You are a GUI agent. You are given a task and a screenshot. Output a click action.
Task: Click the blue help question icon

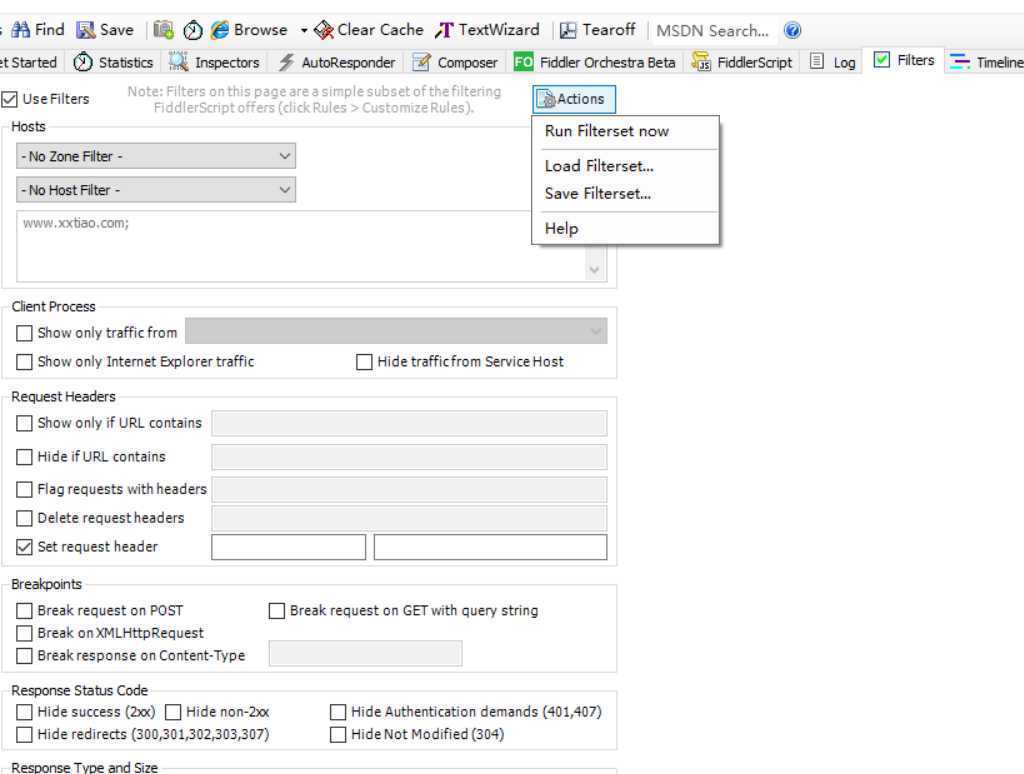[792, 30]
